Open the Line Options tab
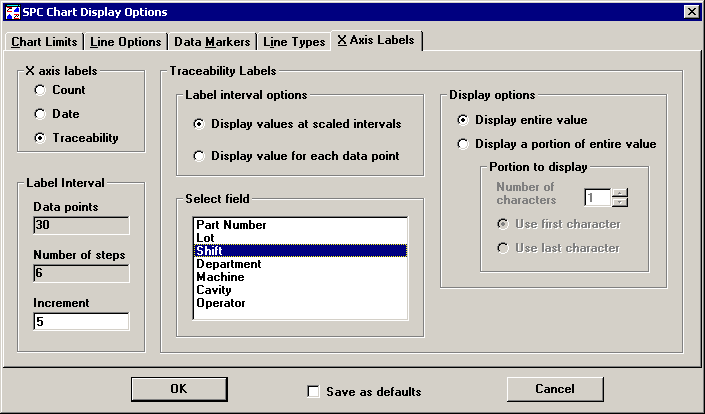The height and width of the screenshot is (414, 705). pyautogui.click(x=125, y=42)
